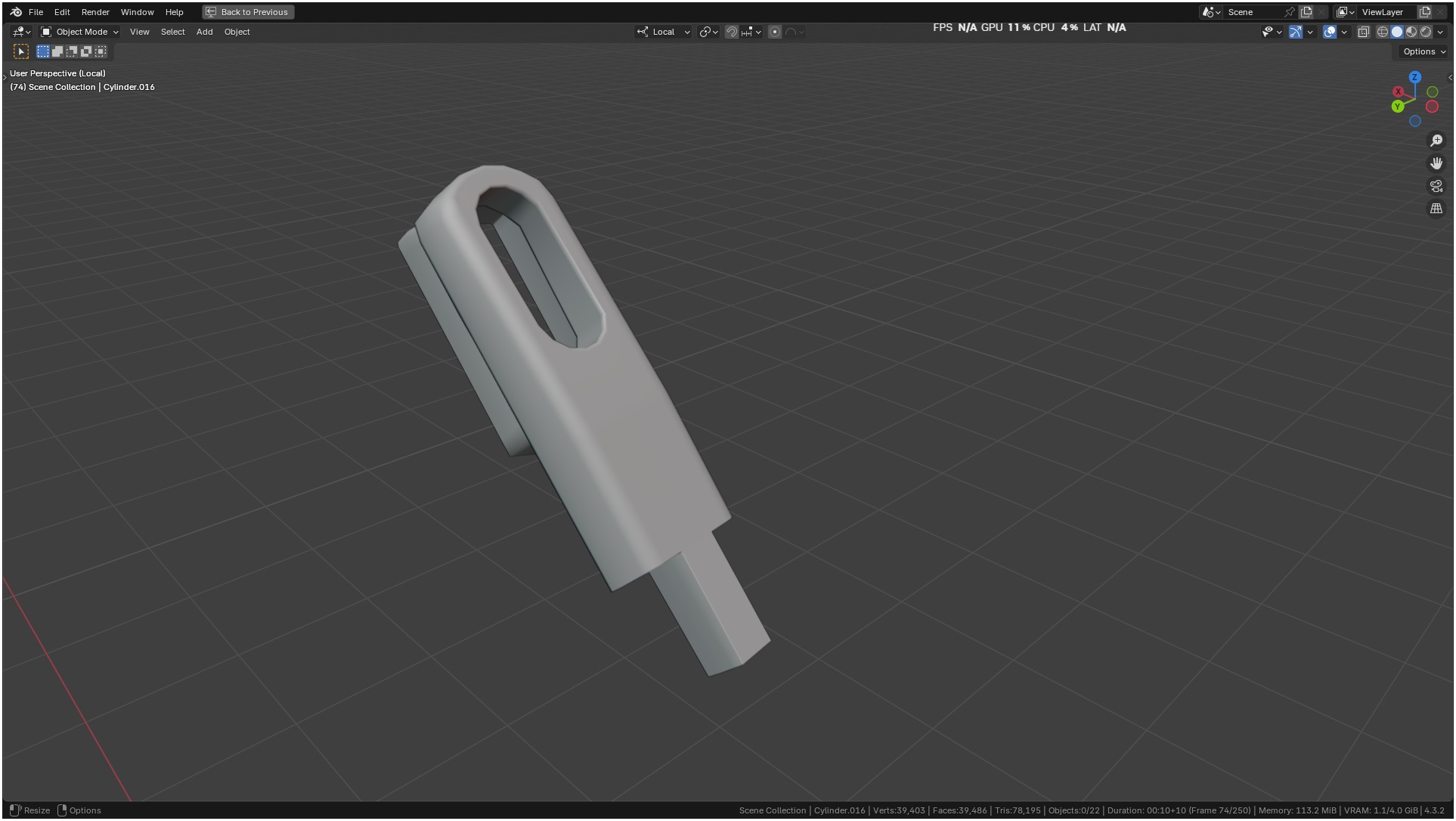Expand the toolbar with left-edge arrow
1456x821 pixels.
click(x=5, y=77)
